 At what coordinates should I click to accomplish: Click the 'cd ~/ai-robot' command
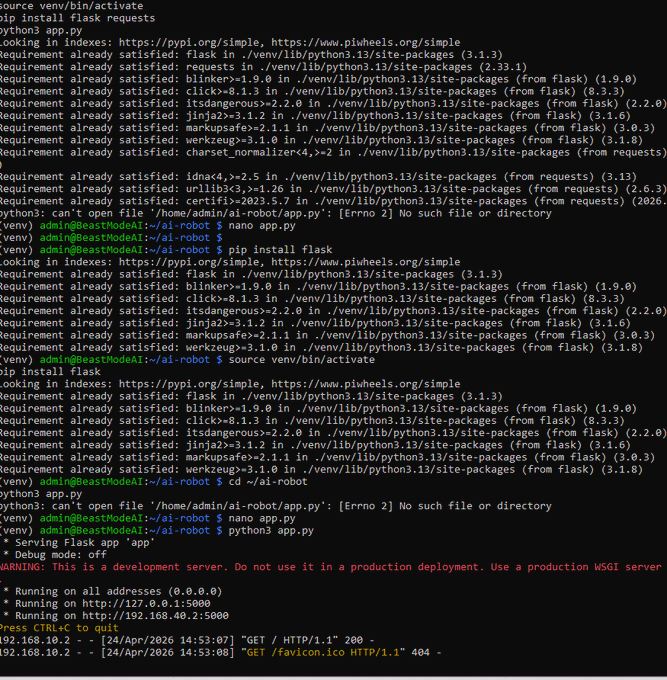pos(268,481)
